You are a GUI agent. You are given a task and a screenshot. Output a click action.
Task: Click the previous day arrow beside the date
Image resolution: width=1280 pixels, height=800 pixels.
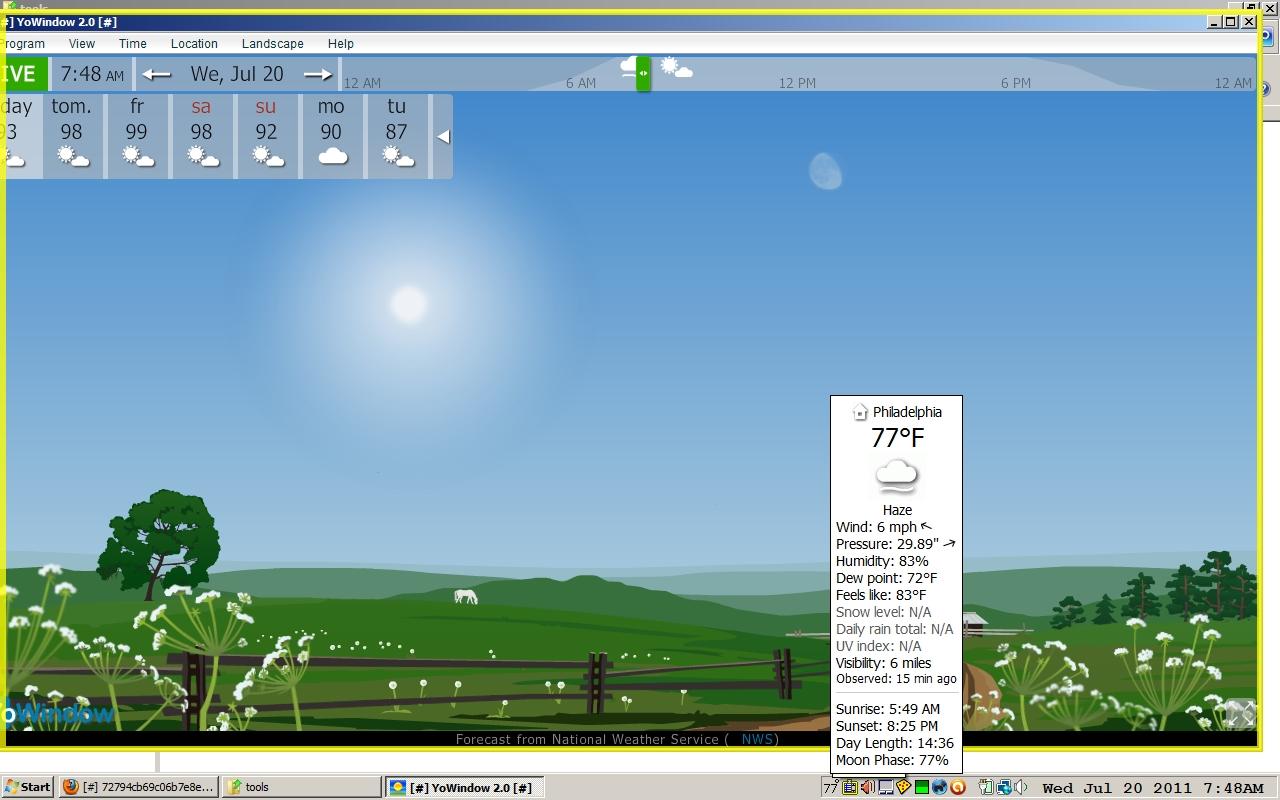point(156,74)
